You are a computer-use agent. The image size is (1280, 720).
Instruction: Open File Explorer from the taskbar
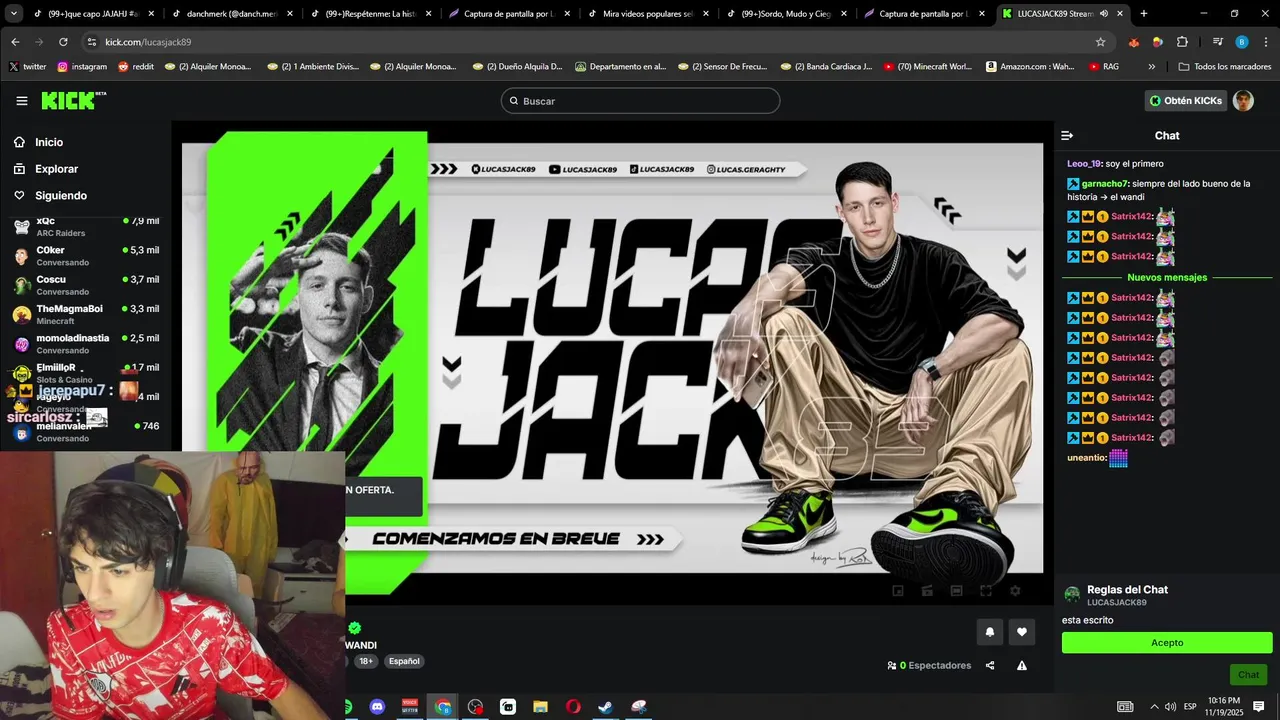pos(540,707)
